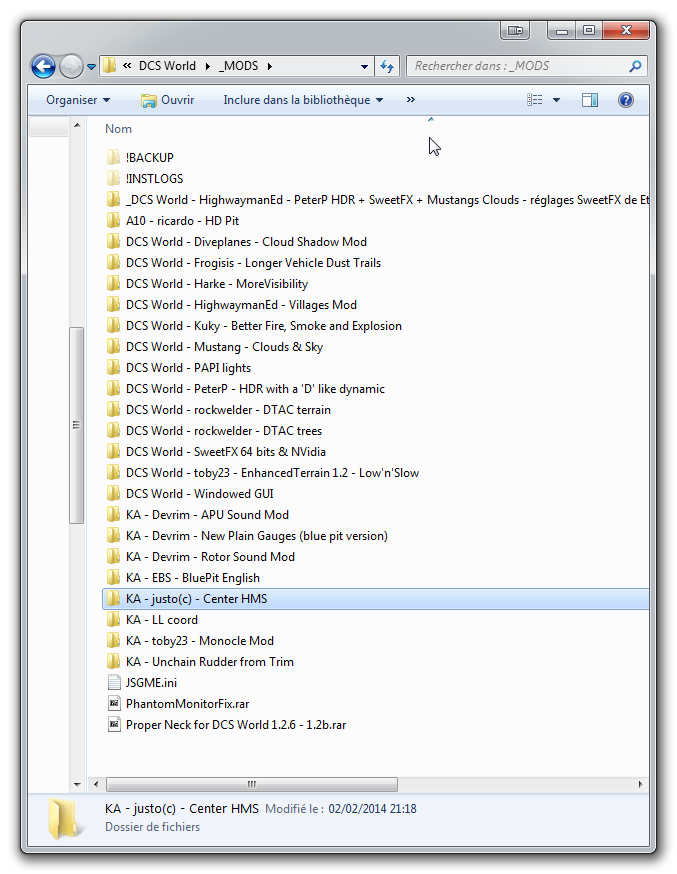Change the view with the view icon

[x=534, y=100]
